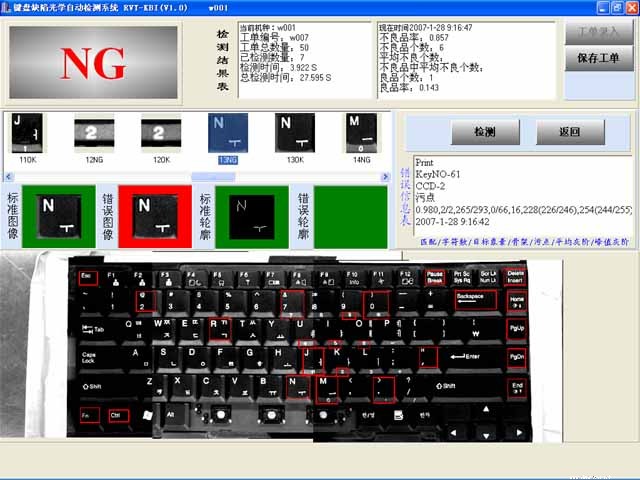The height and width of the screenshot is (480, 640).
Task: Click the 'CCD-2' line in error info
Action: coord(430,186)
